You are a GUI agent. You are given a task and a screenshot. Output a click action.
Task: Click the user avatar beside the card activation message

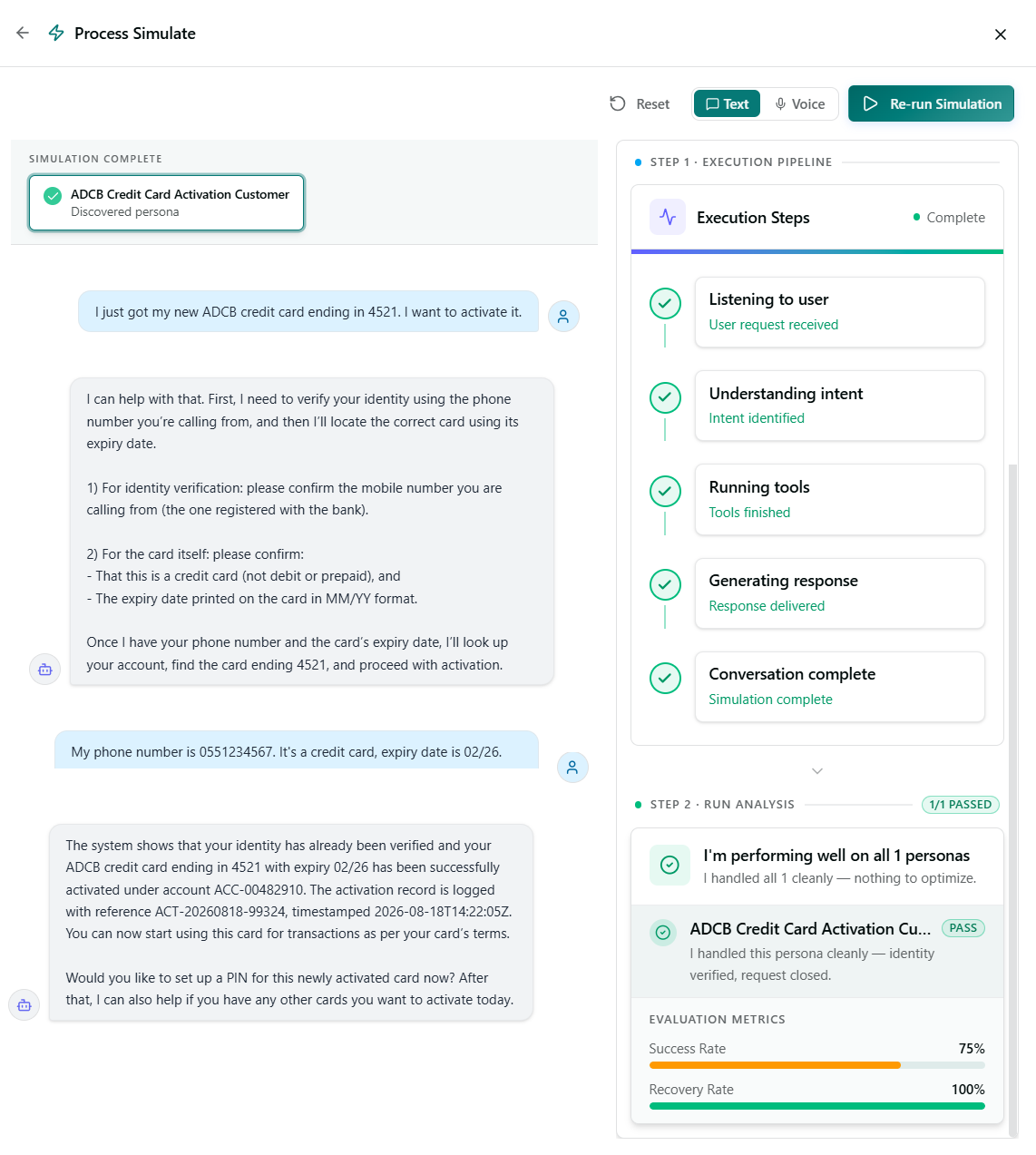tap(563, 317)
